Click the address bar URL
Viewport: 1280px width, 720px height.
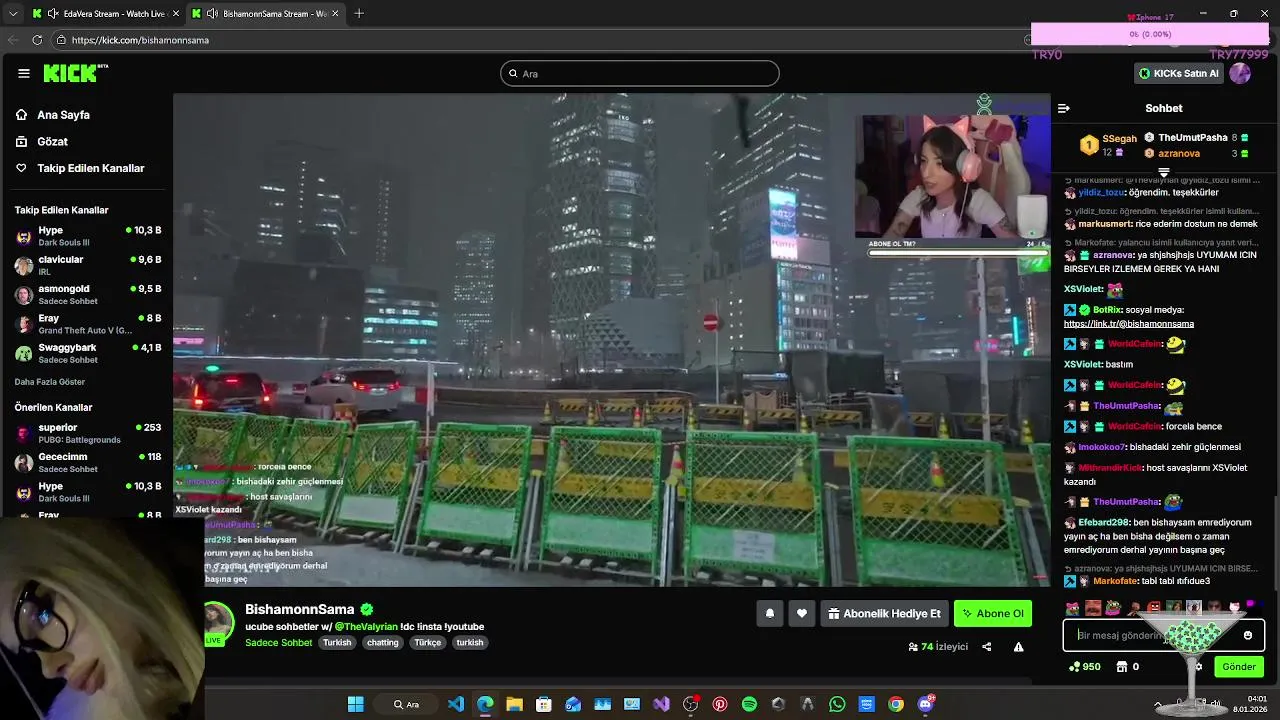pyautogui.click(x=140, y=40)
